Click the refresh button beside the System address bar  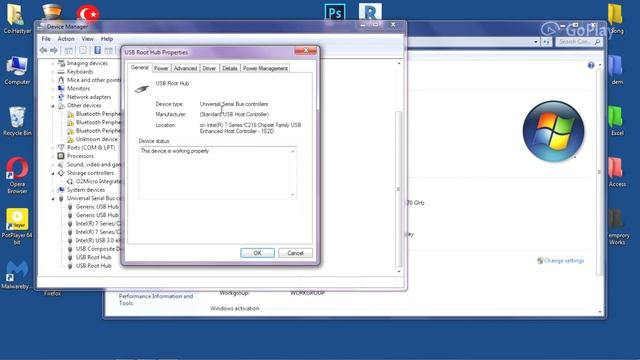[x=546, y=42]
